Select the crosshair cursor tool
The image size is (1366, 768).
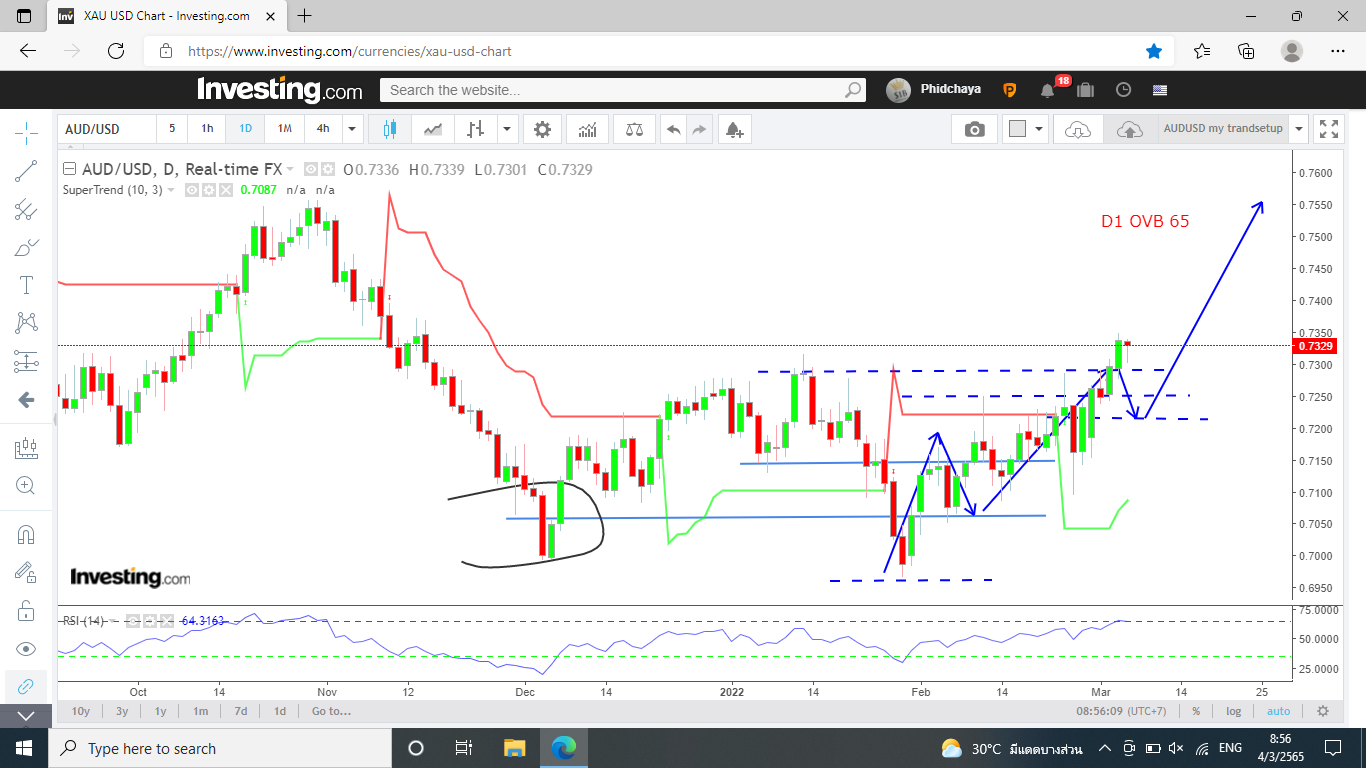26,131
